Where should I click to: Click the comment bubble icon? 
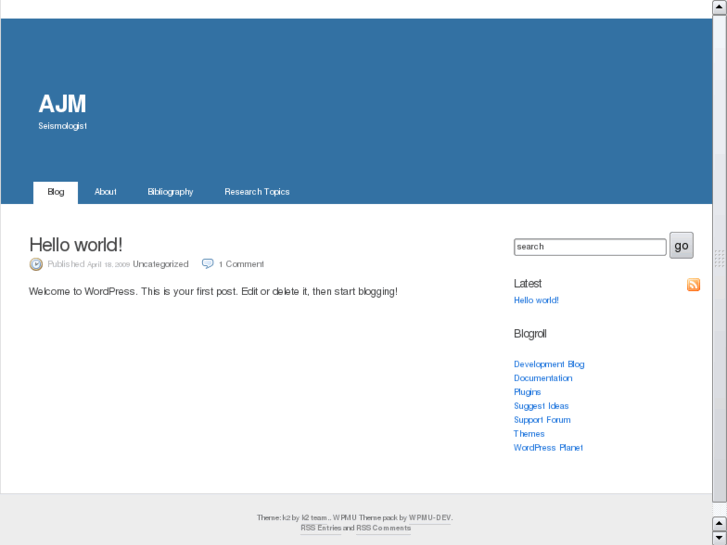[x=207, y=263]
